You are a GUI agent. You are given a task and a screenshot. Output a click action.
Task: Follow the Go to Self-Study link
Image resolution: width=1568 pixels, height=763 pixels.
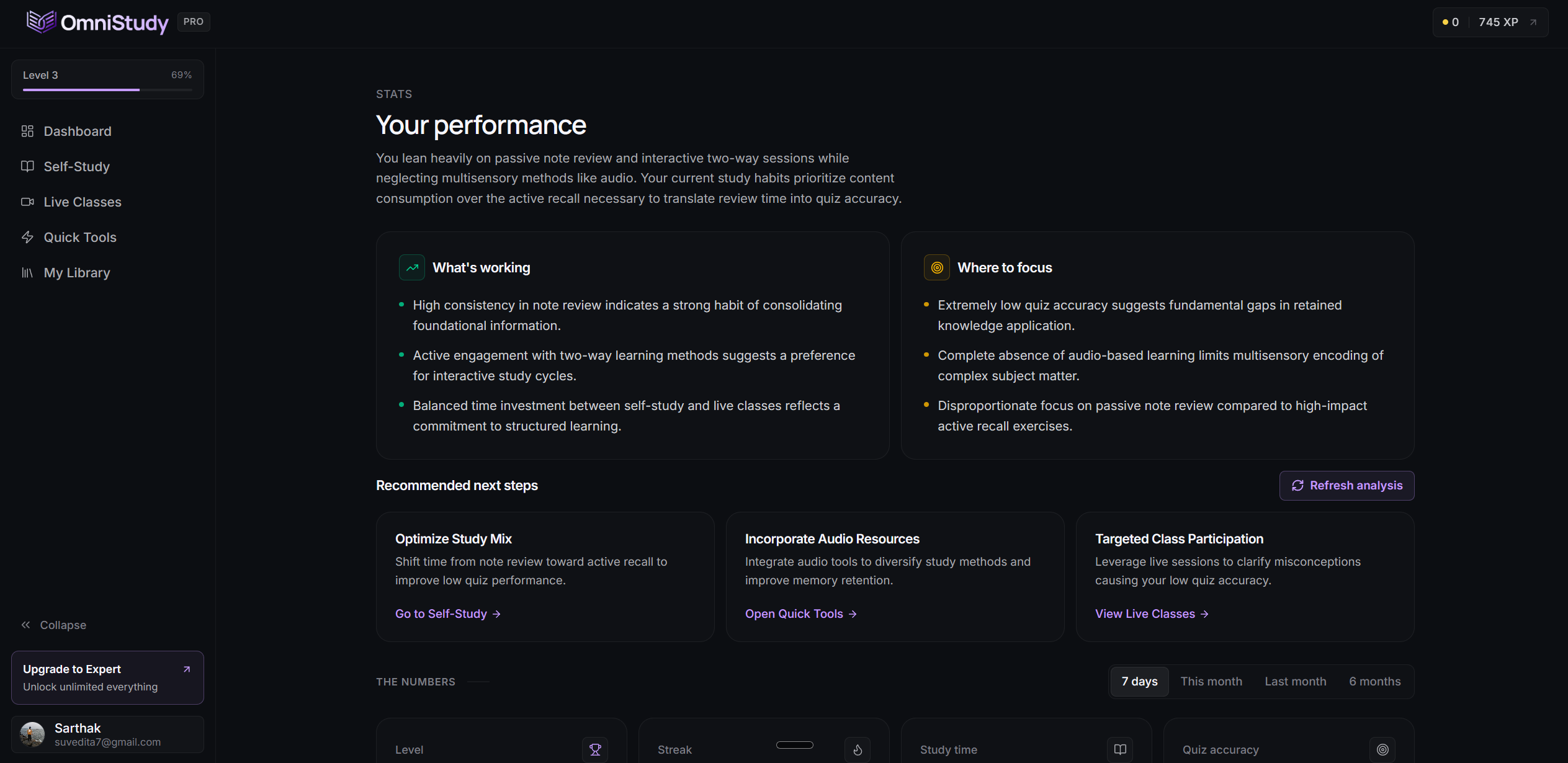[x=448, y=614]
